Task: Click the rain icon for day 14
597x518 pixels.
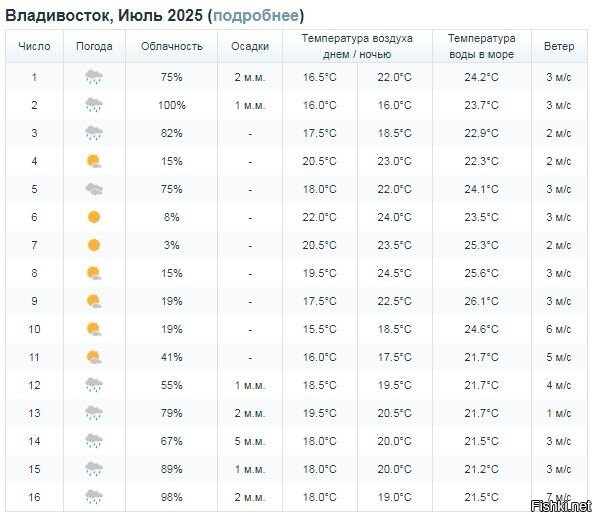Action: [94, 441]
